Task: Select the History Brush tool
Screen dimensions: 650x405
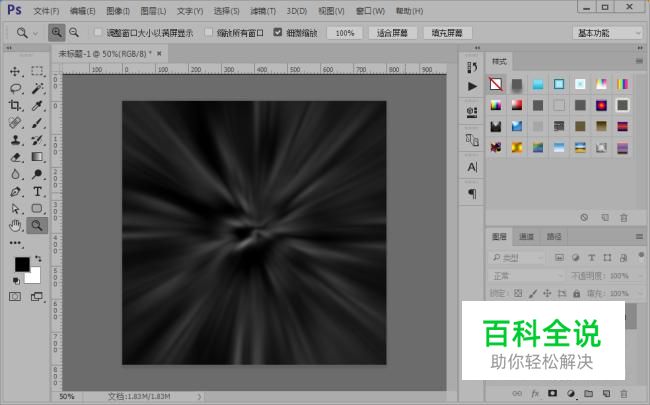Action: [37, 140]
